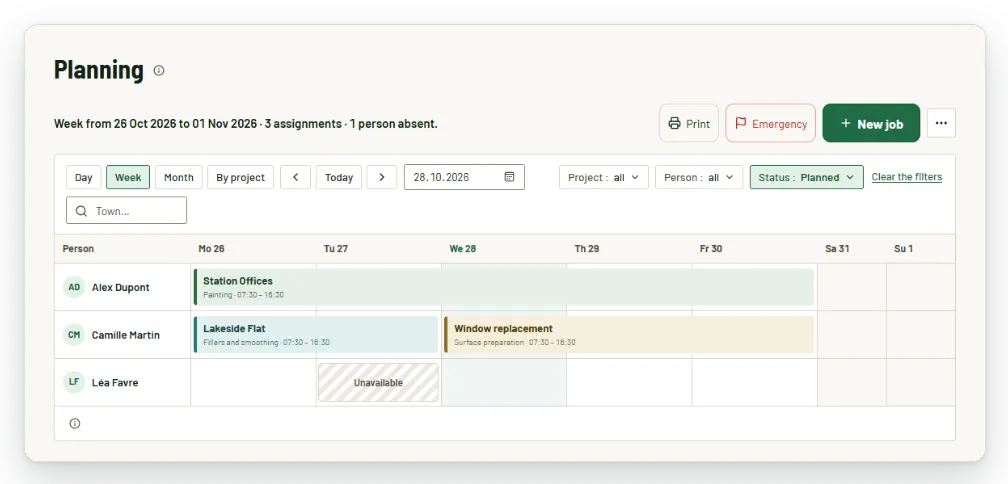The height and width of the screenshot is (484, 1008).
Task: Open the Window replacement assignment
Action: coord(629,335)
